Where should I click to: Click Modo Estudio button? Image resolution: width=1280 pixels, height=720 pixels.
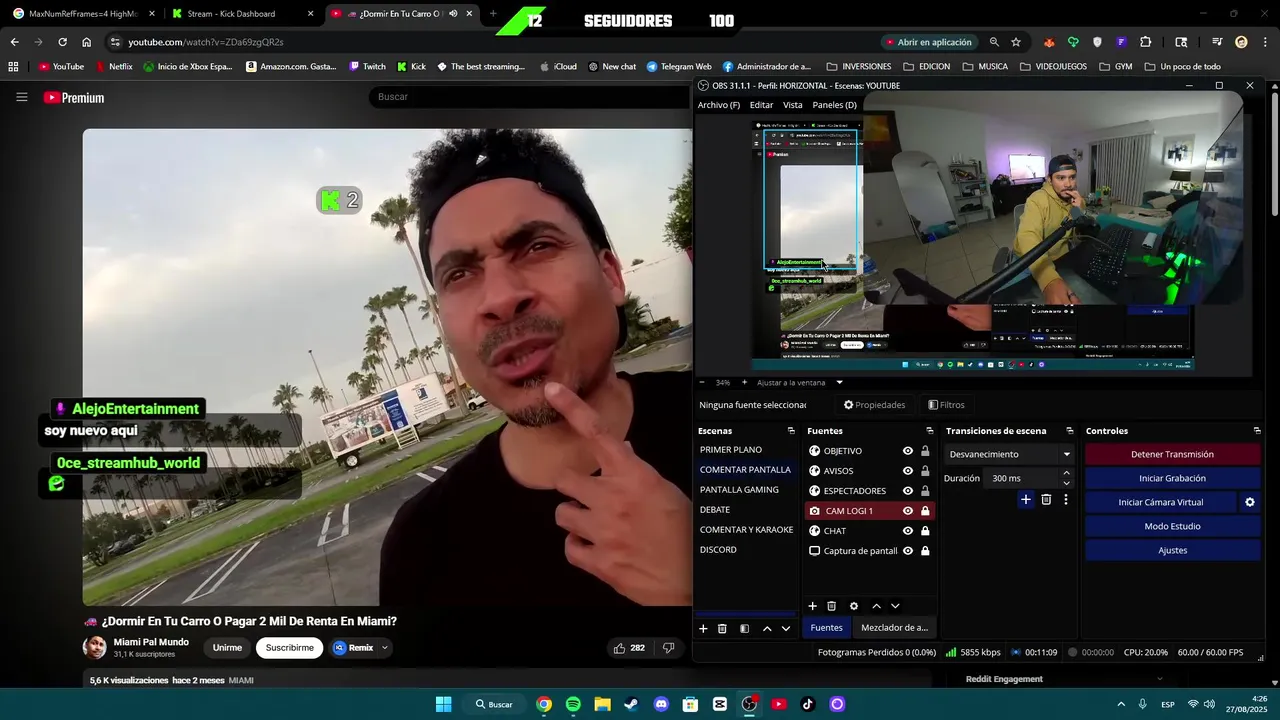tap(1172, 526)
